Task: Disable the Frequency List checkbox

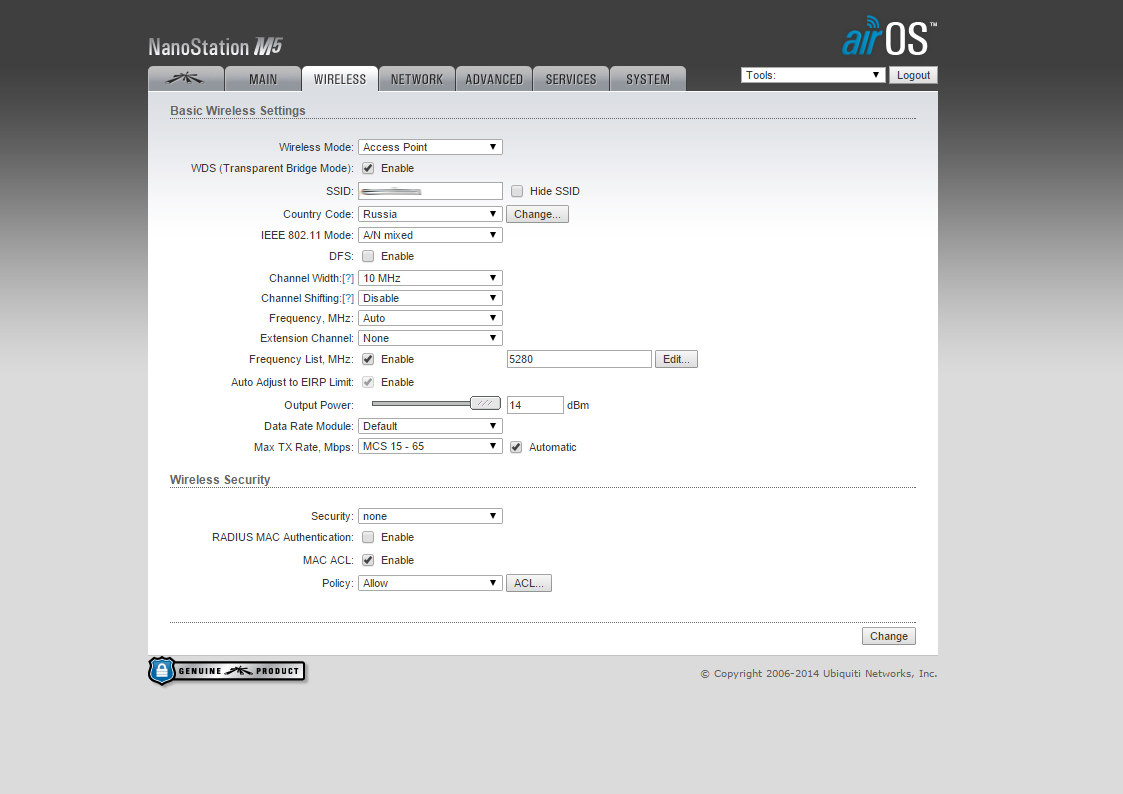Action: coord(368,359)
